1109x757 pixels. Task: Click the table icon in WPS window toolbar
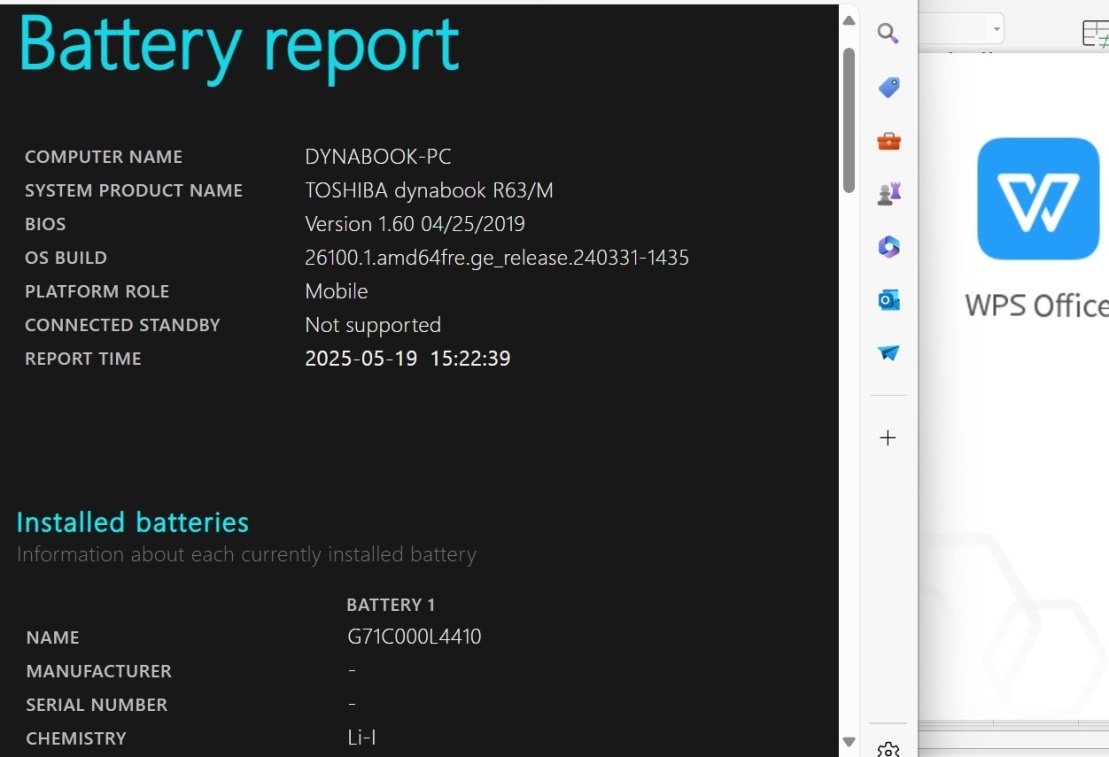pyautogui.click(x=1096, y=33)
